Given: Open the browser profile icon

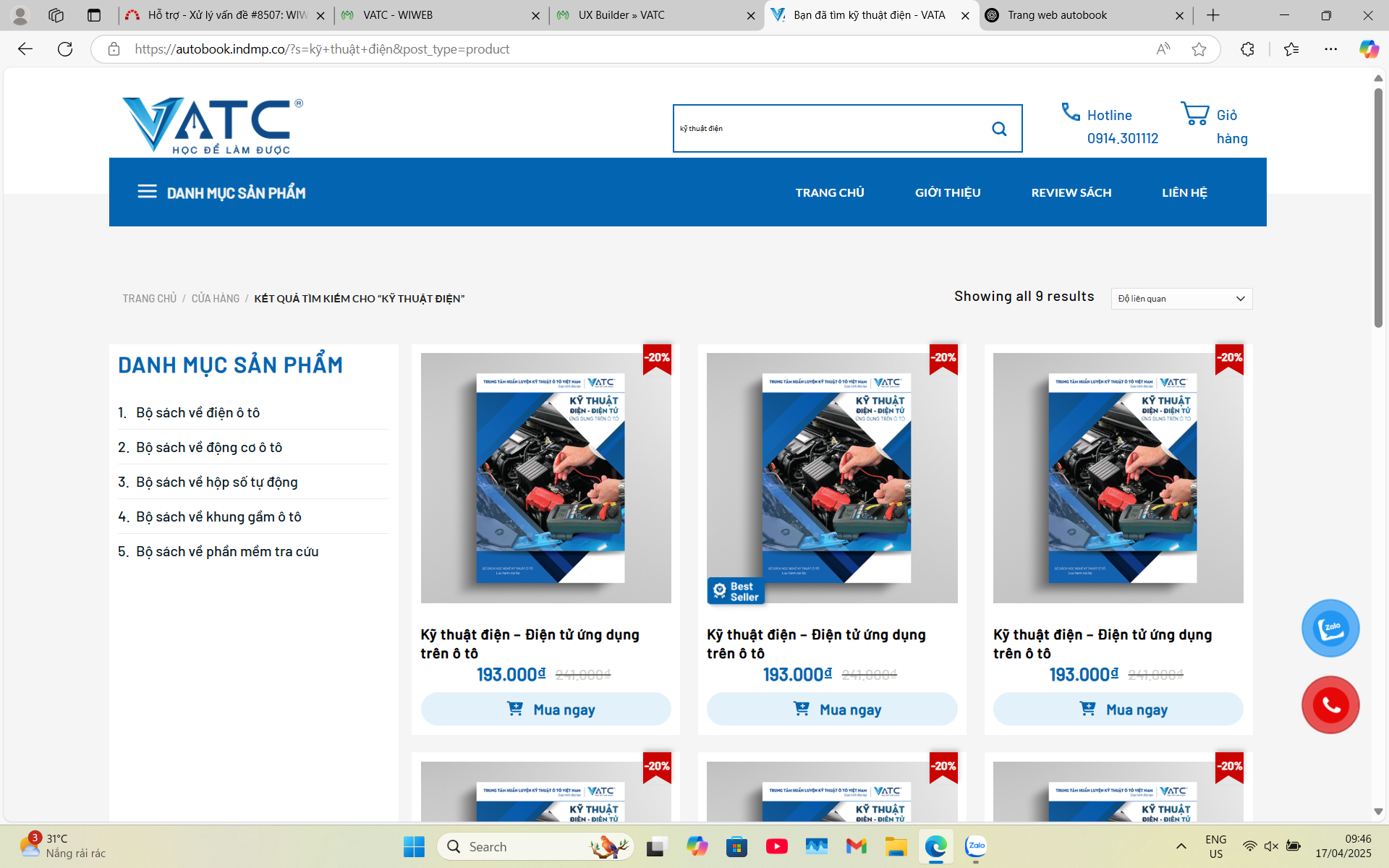Looking at the screenshot, I should click(20, 15).
